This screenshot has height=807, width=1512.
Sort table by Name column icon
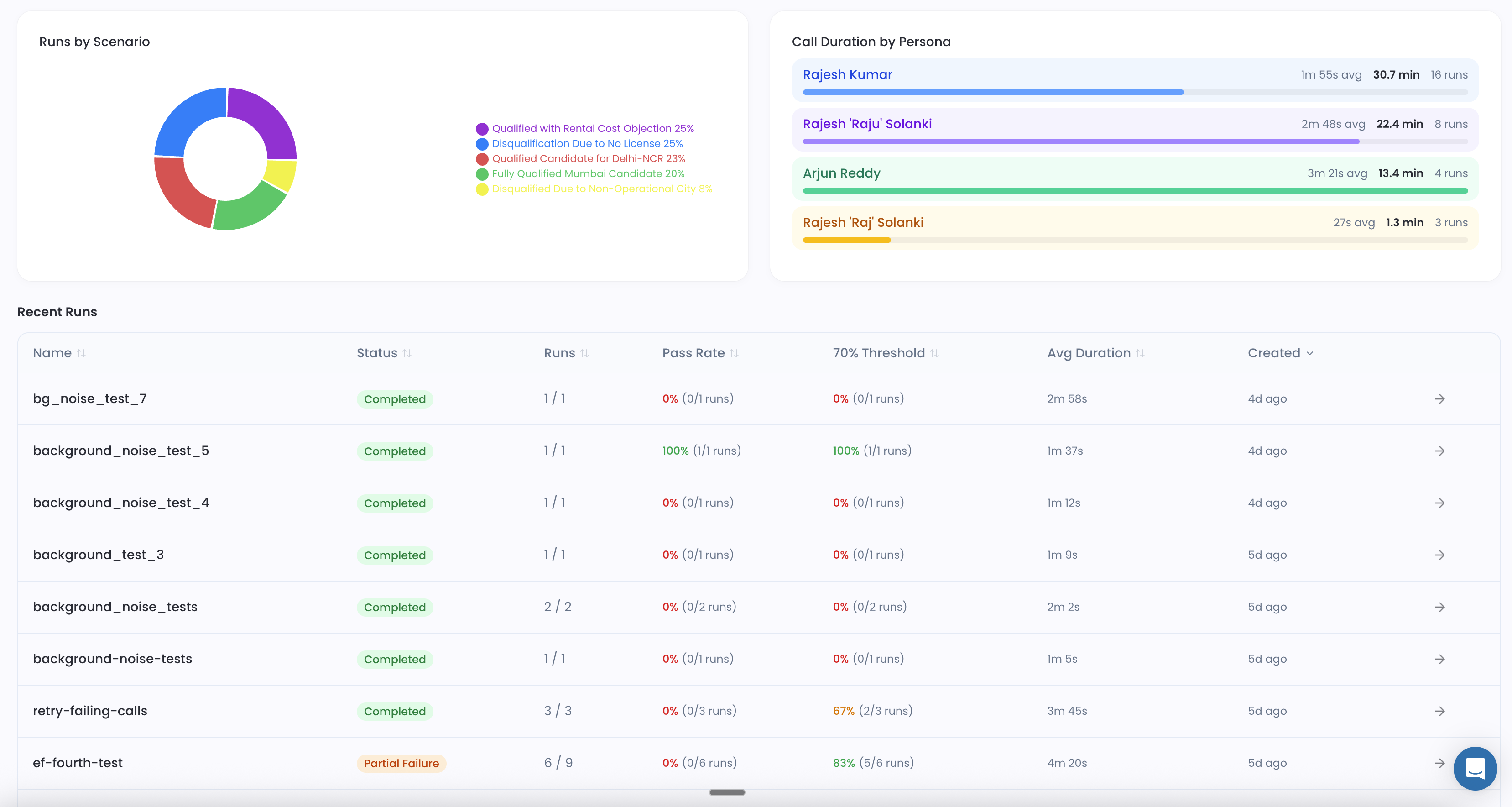point(82,354)
